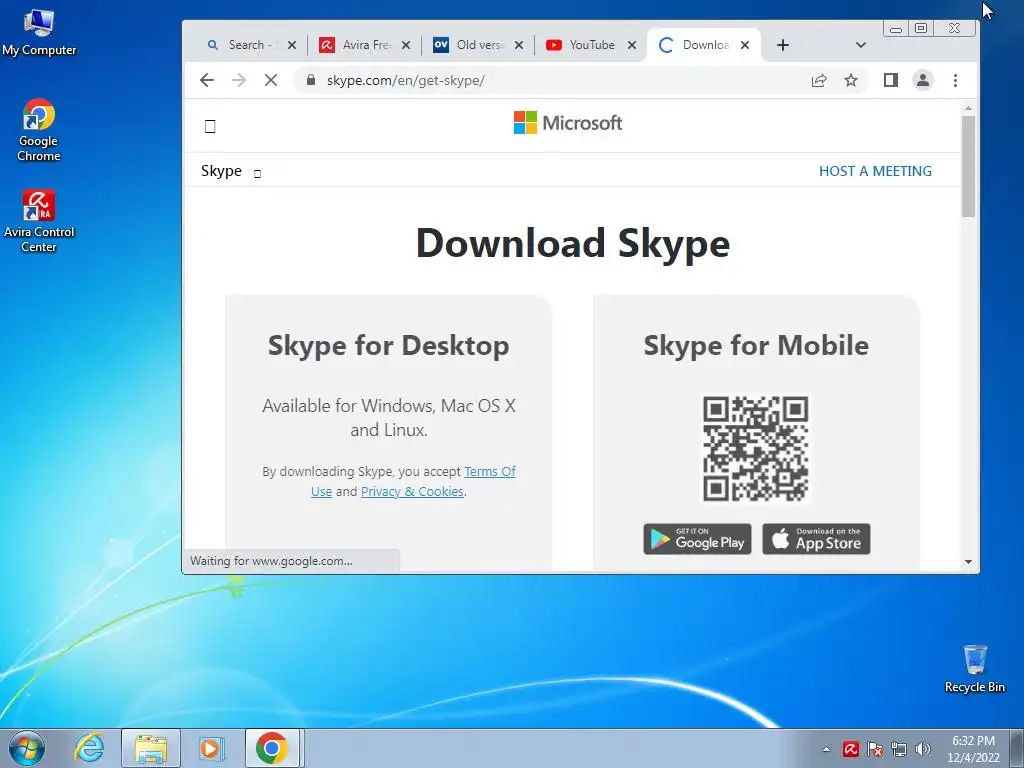Image resolution: width=1024 pixels, height=768 pixels.
Task: Open a new tab with the plus button
Action: (782, 45)
